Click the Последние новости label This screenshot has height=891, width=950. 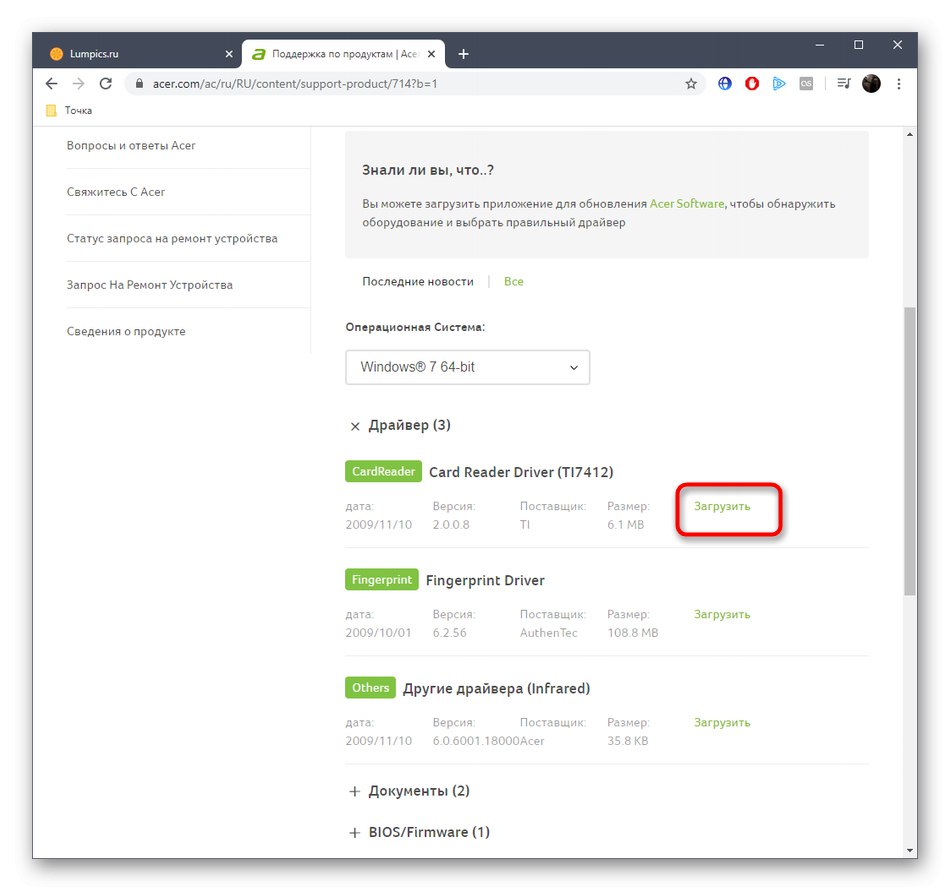click(418, 281)
